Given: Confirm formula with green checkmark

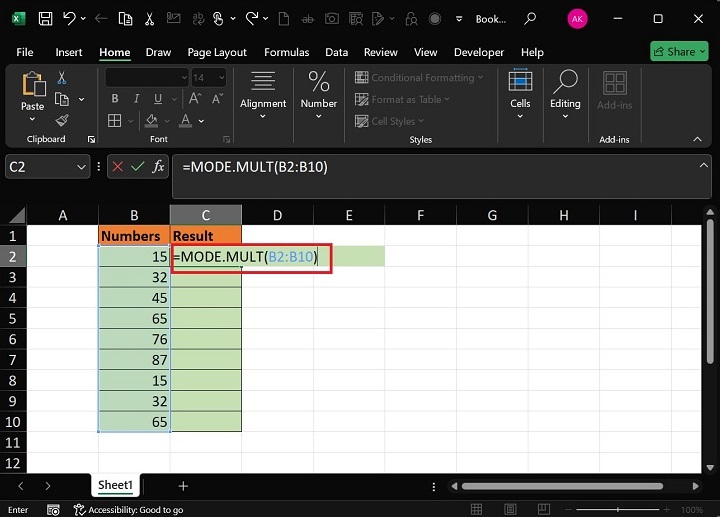Looking at the screenshot, I should coord(138,167).
